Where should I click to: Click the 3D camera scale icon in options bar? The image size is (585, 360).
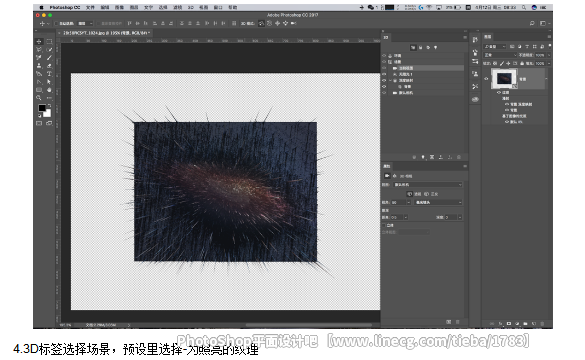294,23
